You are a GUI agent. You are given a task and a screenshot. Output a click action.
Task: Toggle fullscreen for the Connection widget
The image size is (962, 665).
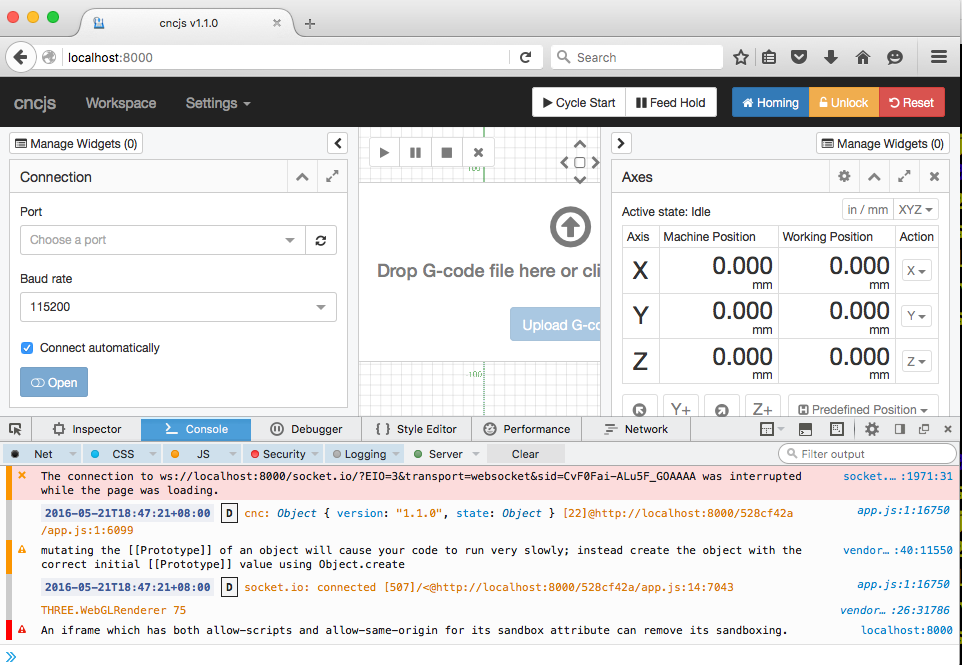(x=332, y=177)
